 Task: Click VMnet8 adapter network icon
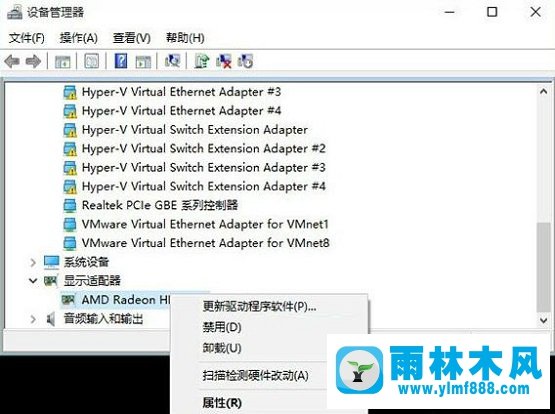pyautogui.click(x=70, y=243)
